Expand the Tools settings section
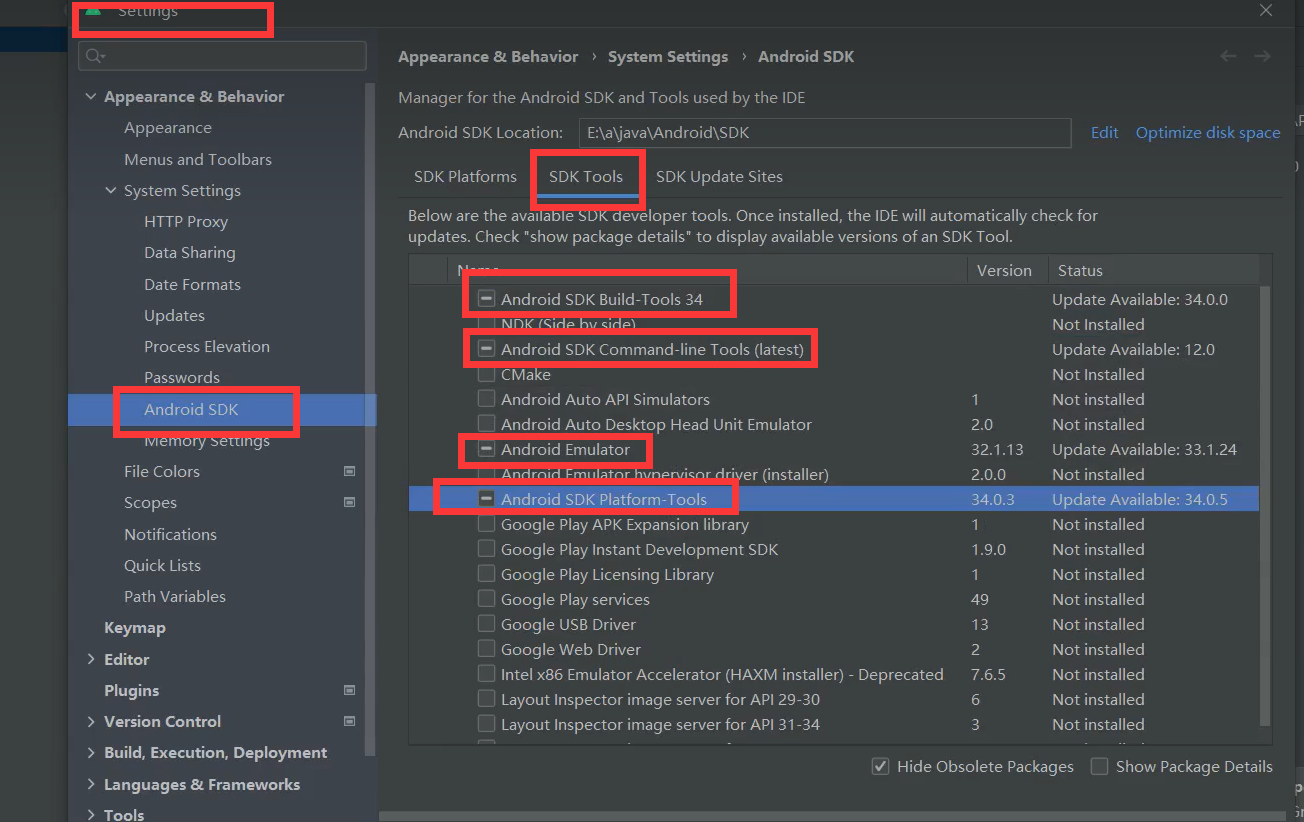1304x822 pixels. point(91,814)
